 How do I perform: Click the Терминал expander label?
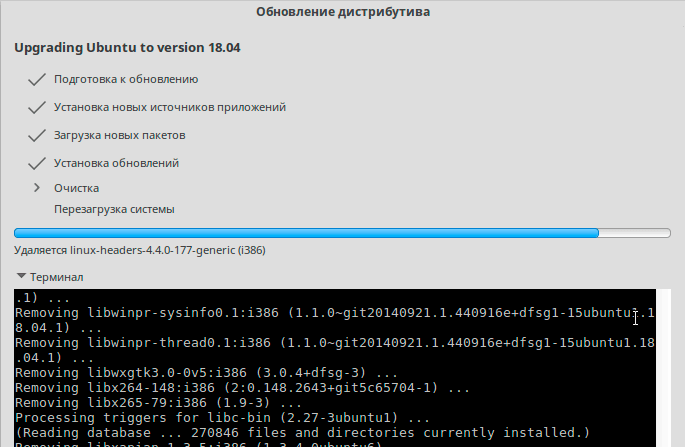(56, 277)
